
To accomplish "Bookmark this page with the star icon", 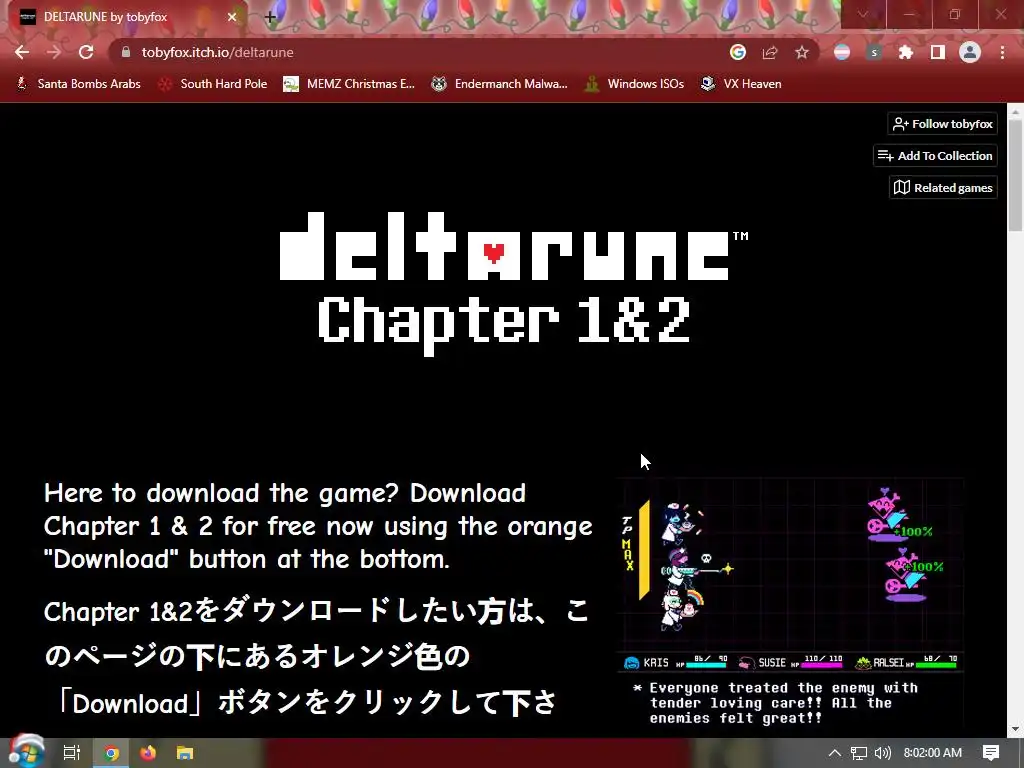I will click(802, 52).
